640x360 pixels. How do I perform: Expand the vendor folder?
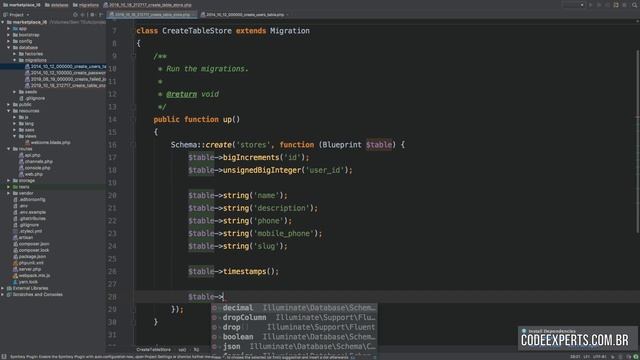(x=9, y=193)
